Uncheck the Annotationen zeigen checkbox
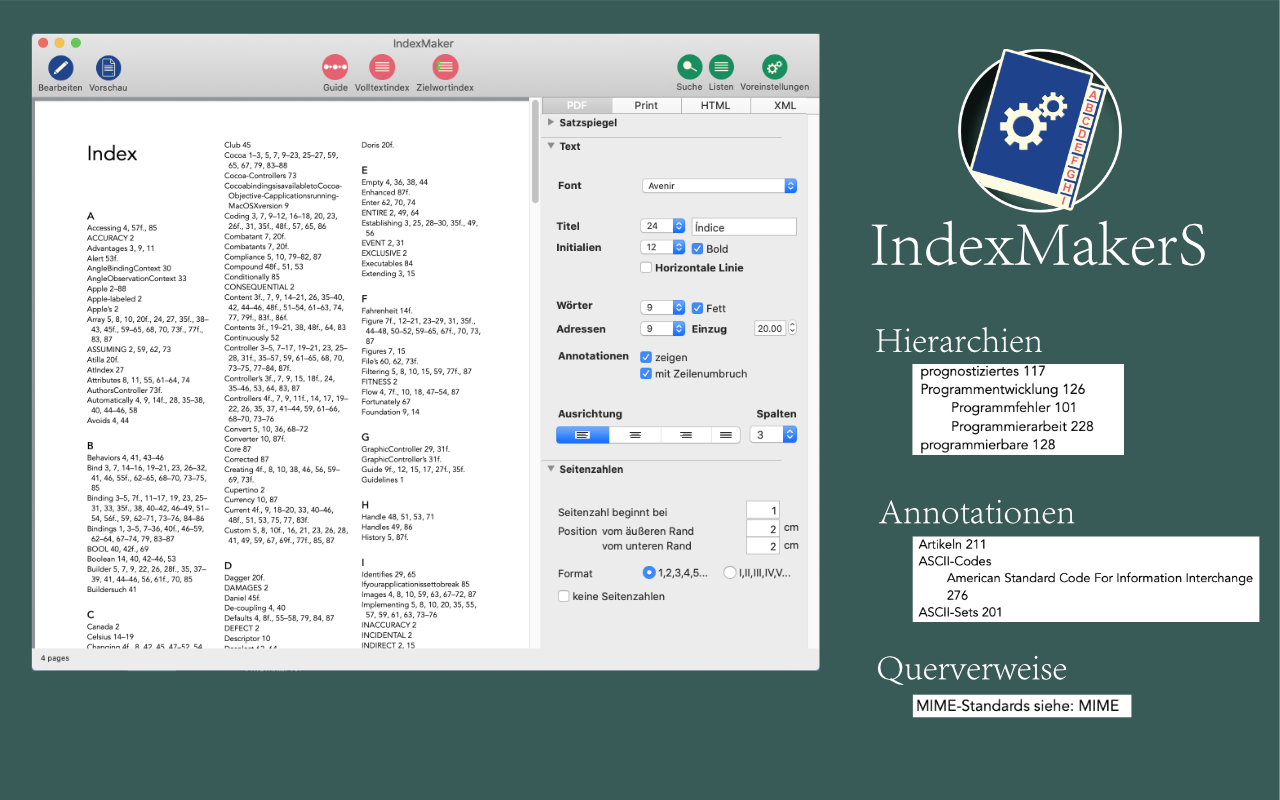This screenshot has height=800, width=1280. pyautogui.click(x=646, y=357)
